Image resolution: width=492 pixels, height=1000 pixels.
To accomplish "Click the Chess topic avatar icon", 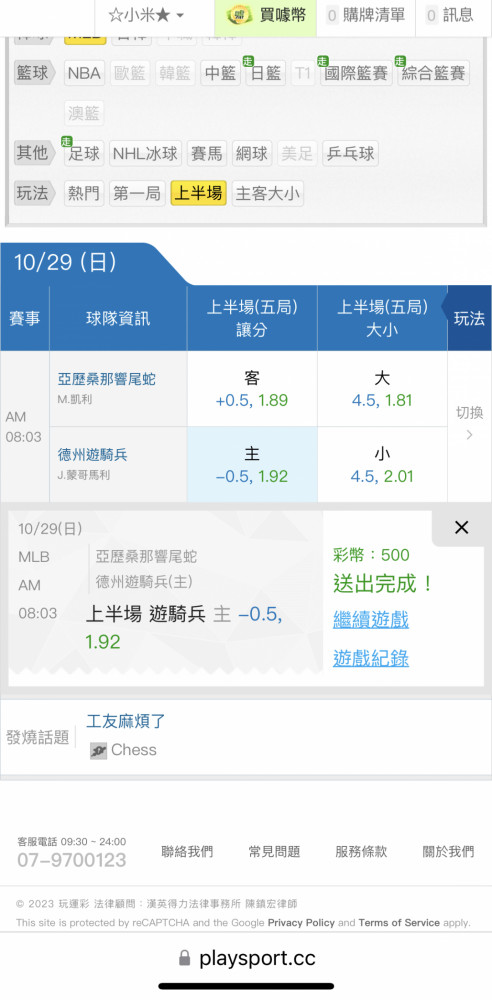I will [98, 751].
